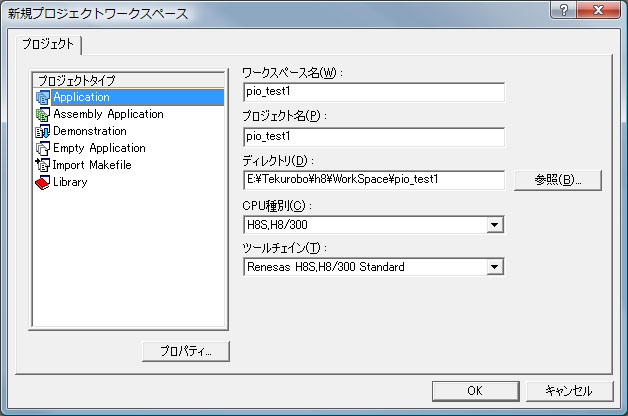Focus the ワークスペース名 text field
Viewport: 628px width, 416px height.
pyautogui.click(x=373, y=93)
